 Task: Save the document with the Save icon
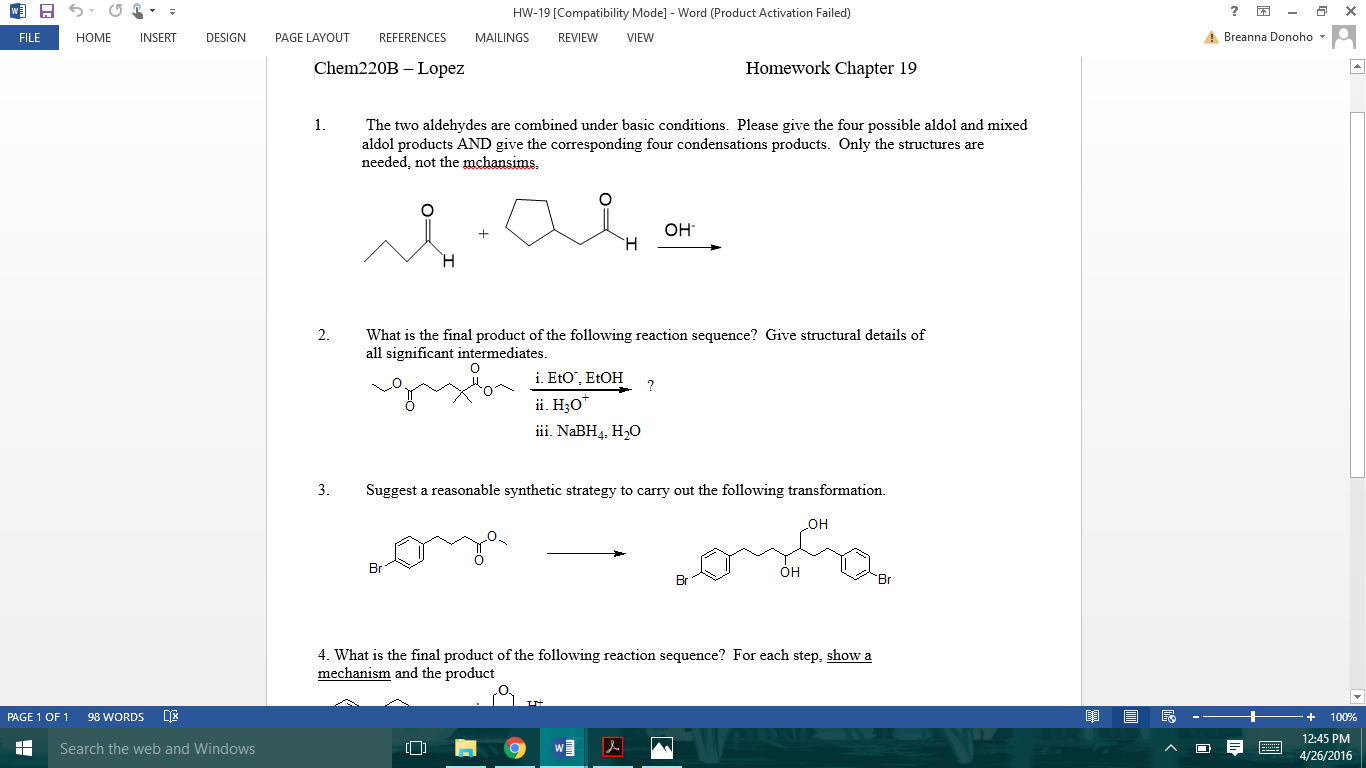tap(47, 10)
